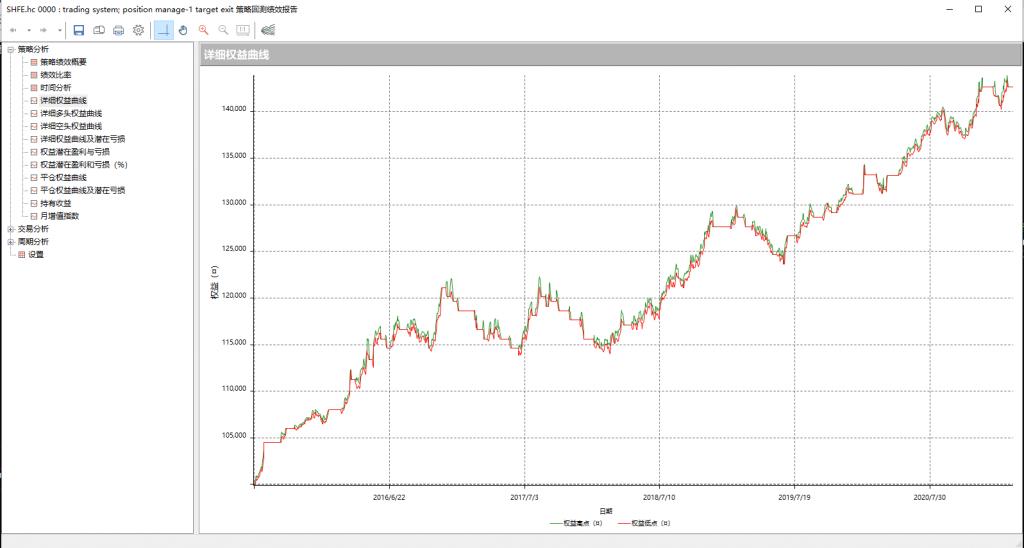Toggle the crosshair cursor tool
The height and width of the screenshot is (548, 1024).
164,30
